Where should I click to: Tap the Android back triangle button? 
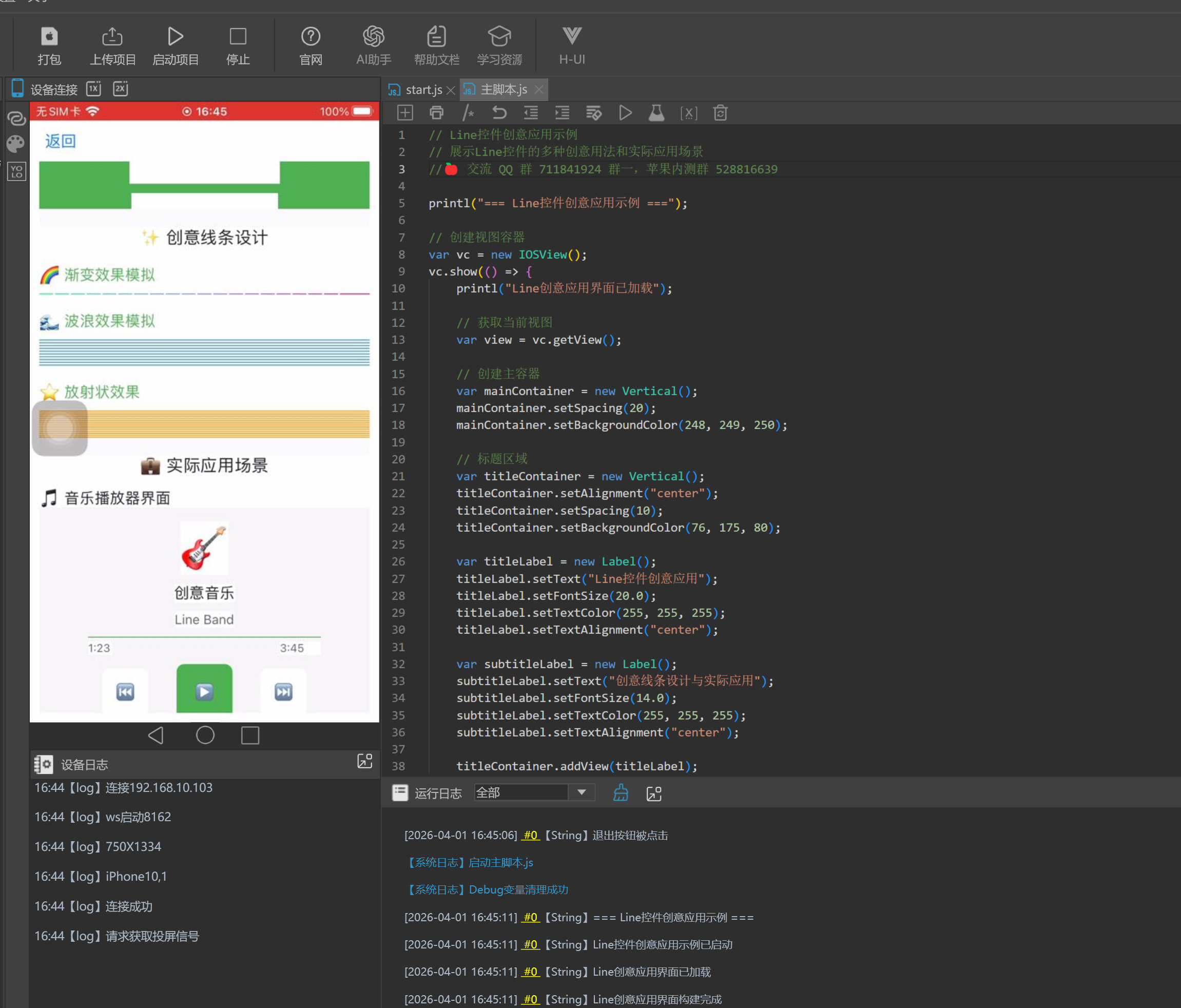[x=156, y=735]
